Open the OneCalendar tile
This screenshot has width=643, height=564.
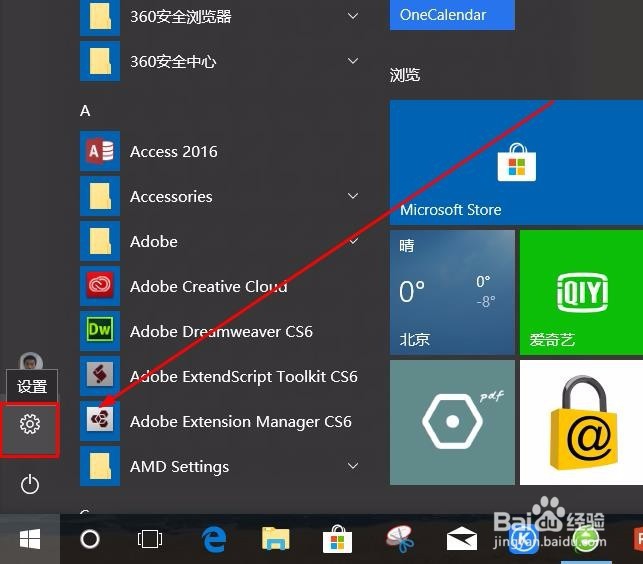pos(452,15)
